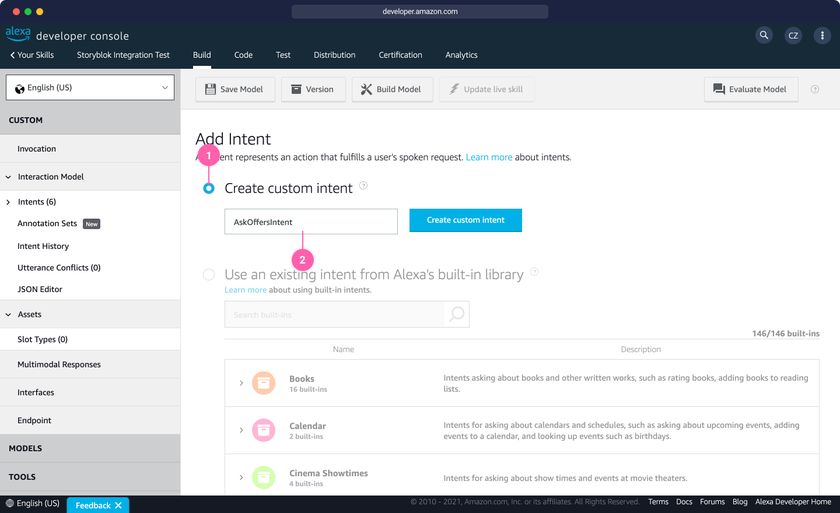Click the globe icon in language selector
The height and width of the screenshot is (513, 840).
tap(20, 88)
